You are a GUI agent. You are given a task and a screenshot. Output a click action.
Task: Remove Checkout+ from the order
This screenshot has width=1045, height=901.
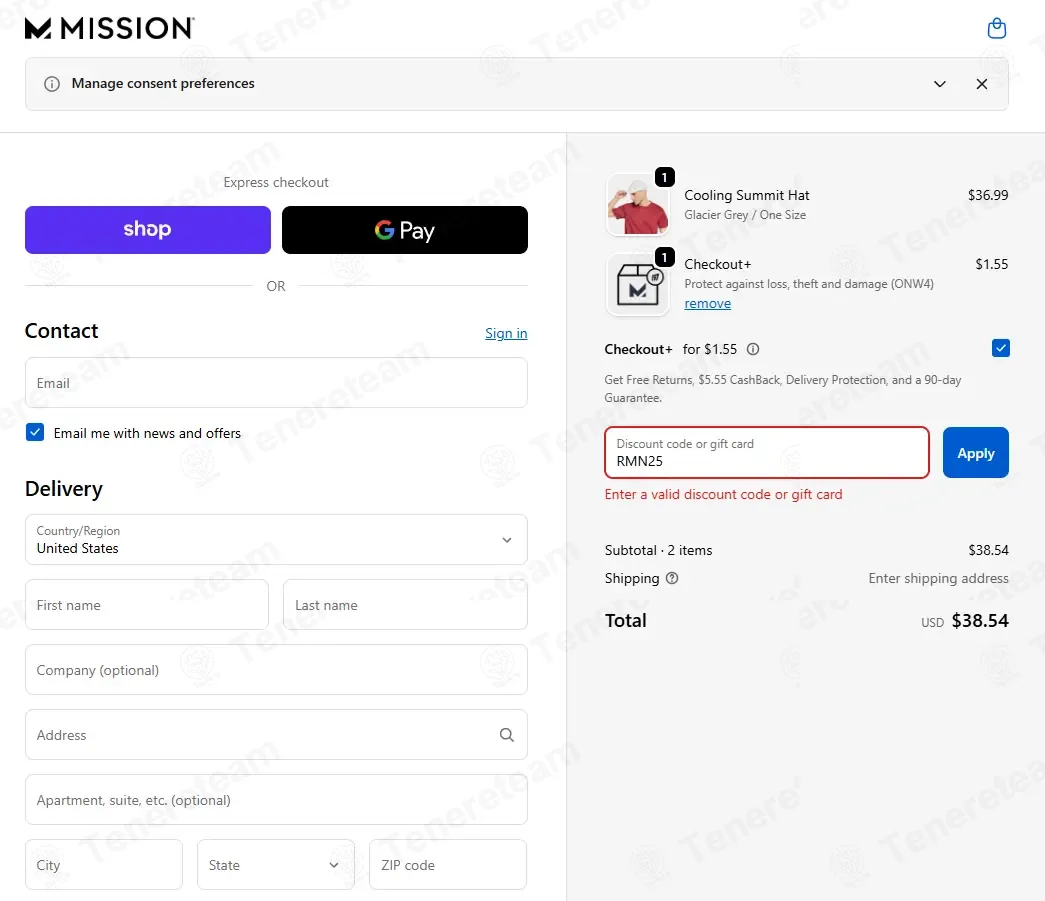tap(707, 304)
